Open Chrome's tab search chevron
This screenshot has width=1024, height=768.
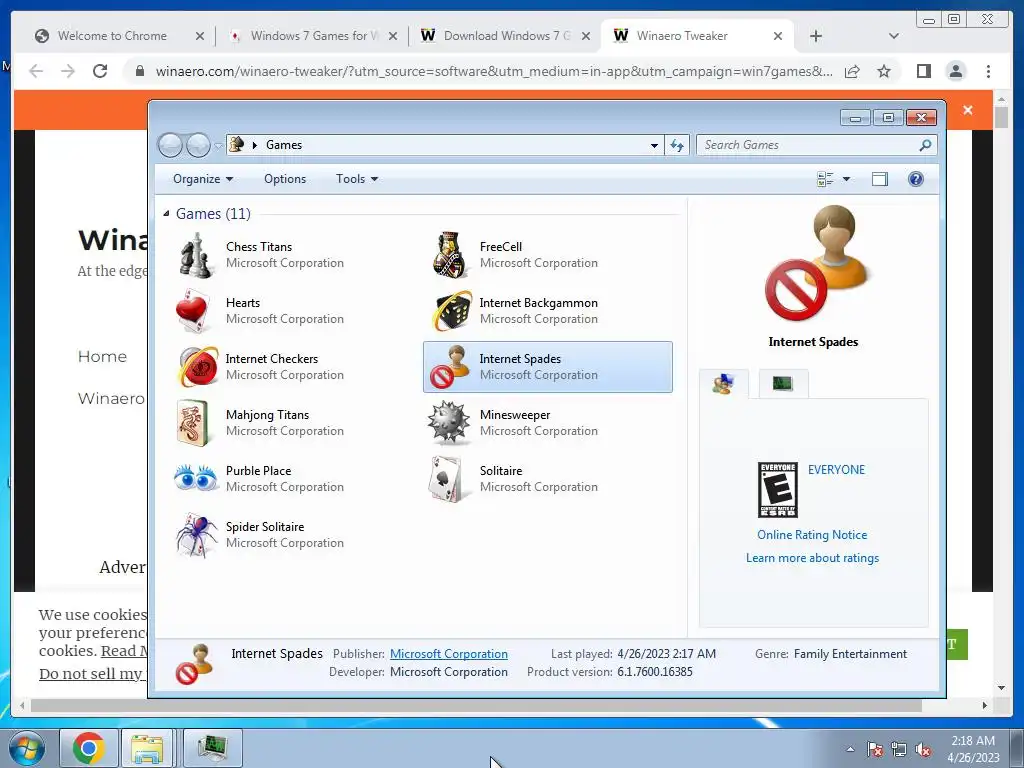tap(893, 36)
